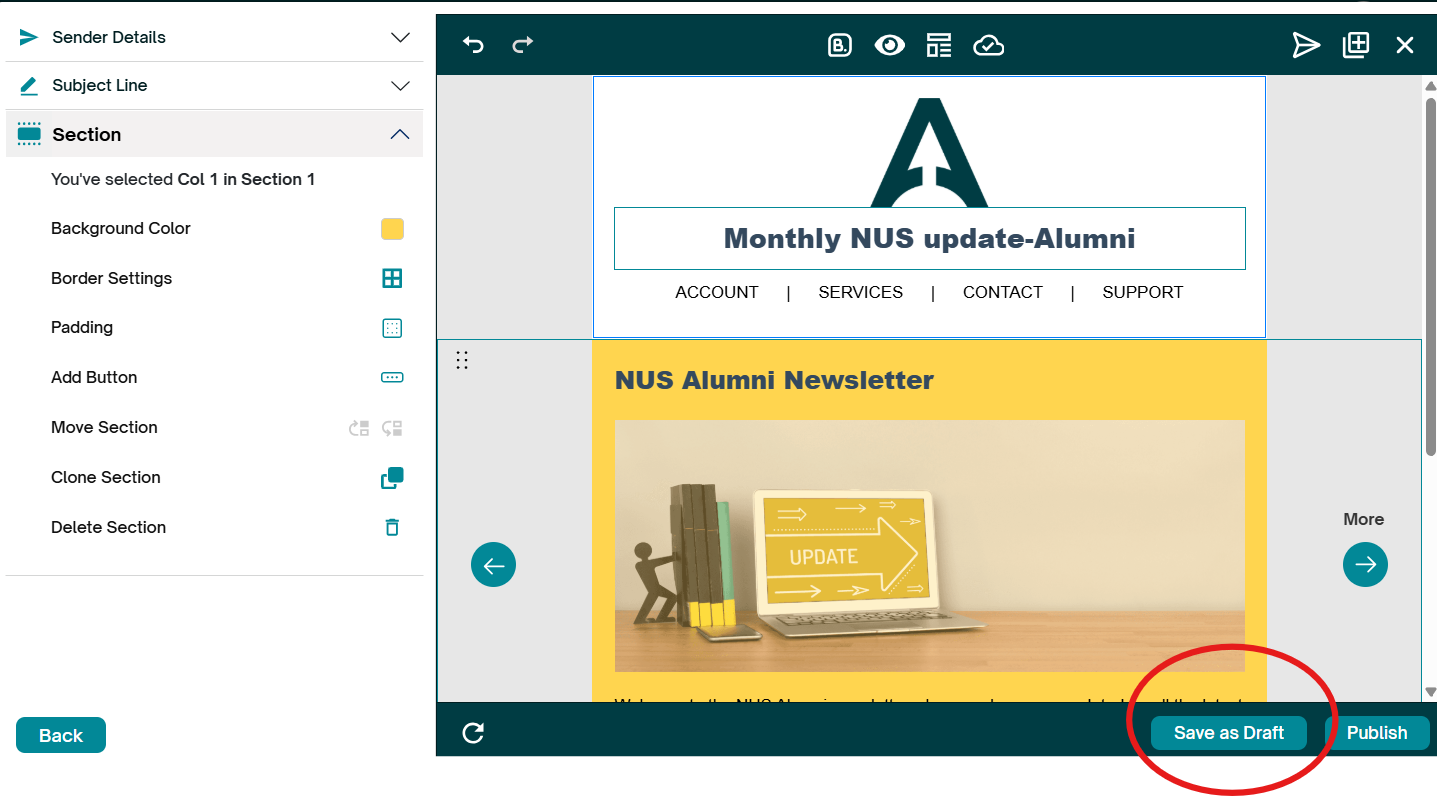
Task: Click Save as Draft button
Action: (x=1229, y=733)
